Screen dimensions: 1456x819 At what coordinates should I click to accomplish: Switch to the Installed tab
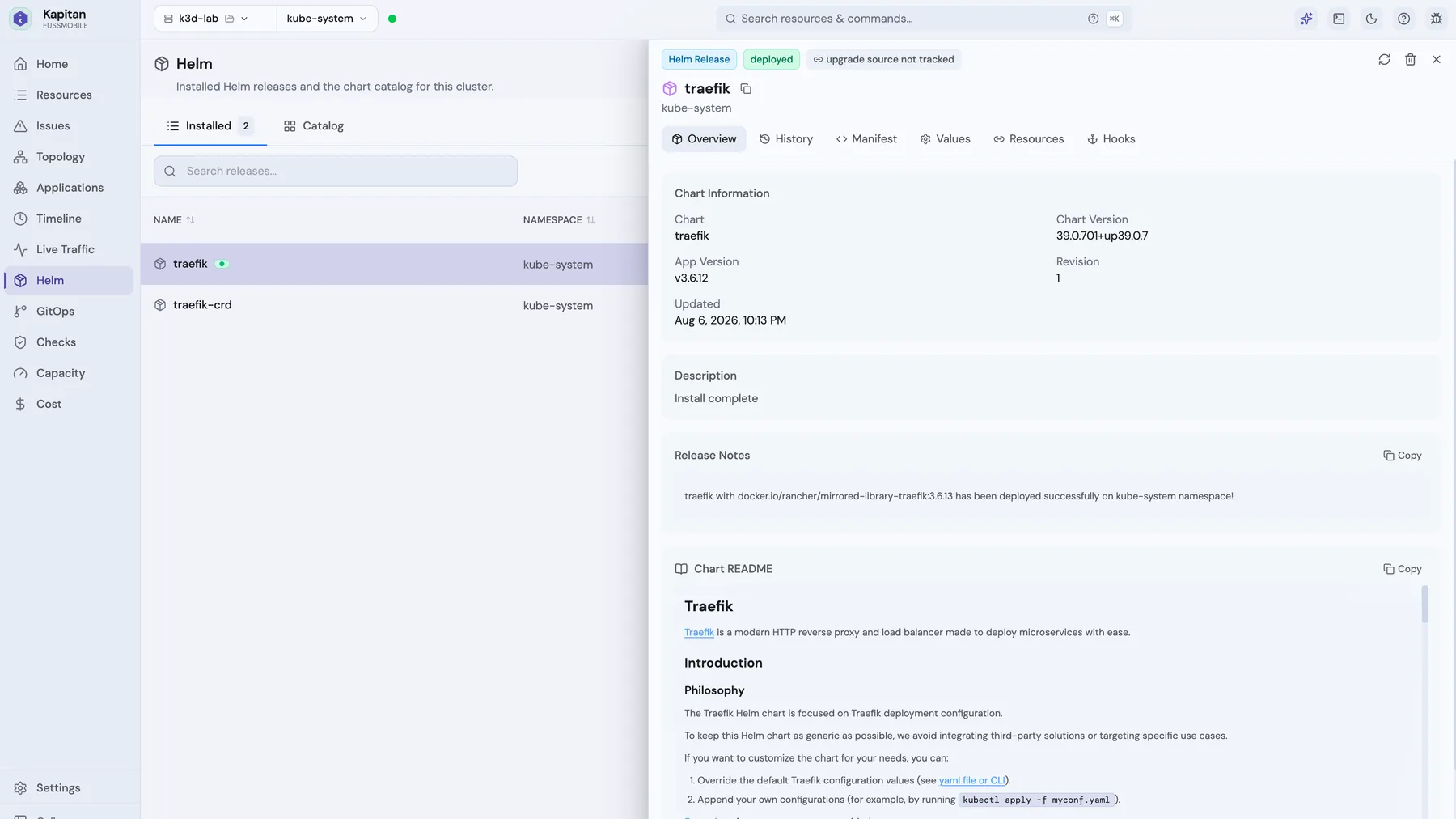pyautogui.click(x=210, y=126)
